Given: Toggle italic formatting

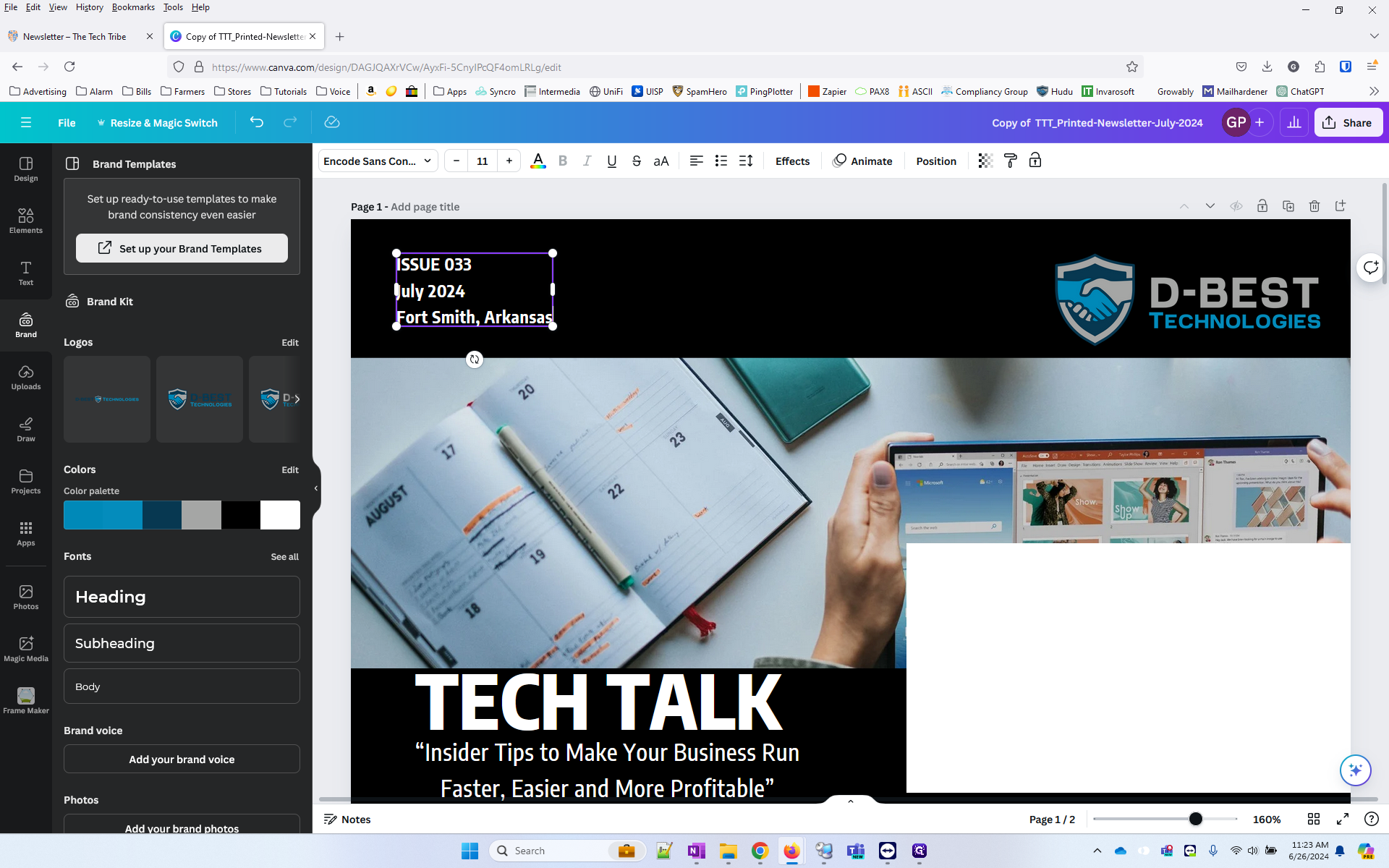Looking at the screenshot, I should (x=587, y=161).
